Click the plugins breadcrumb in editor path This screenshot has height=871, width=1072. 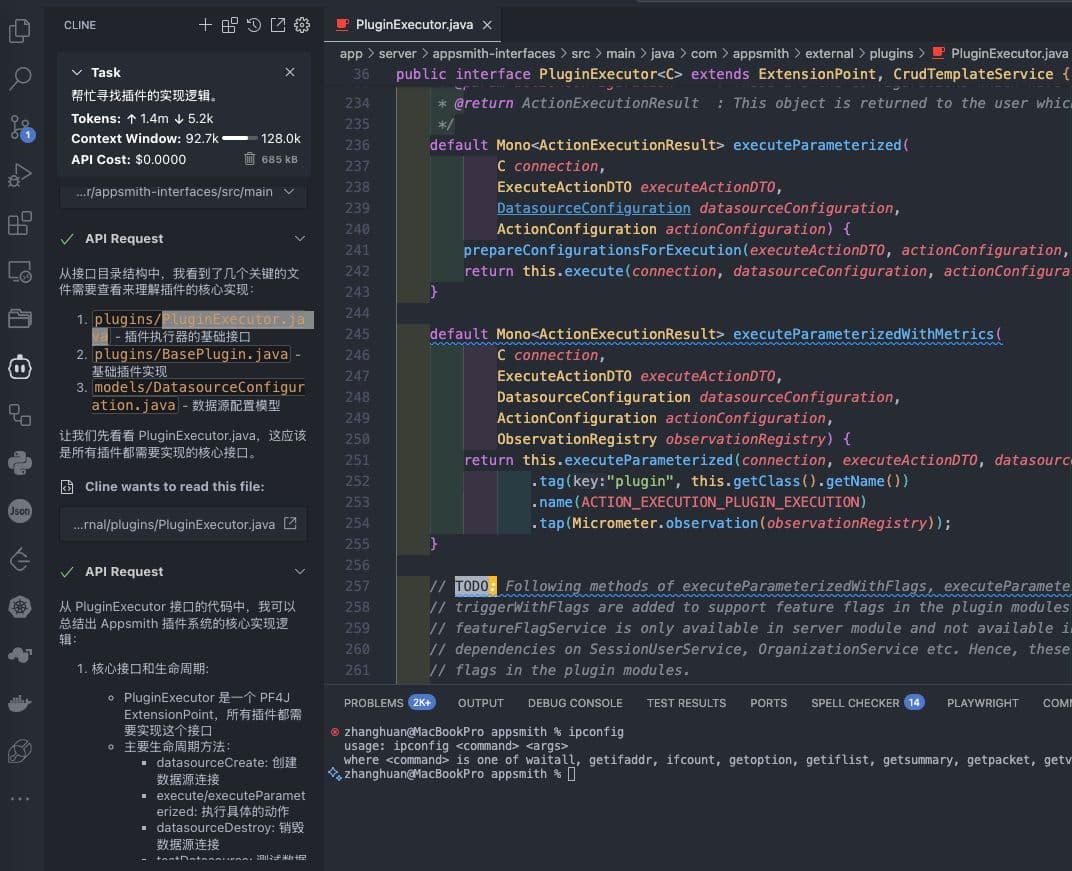[x=891, y=53]
